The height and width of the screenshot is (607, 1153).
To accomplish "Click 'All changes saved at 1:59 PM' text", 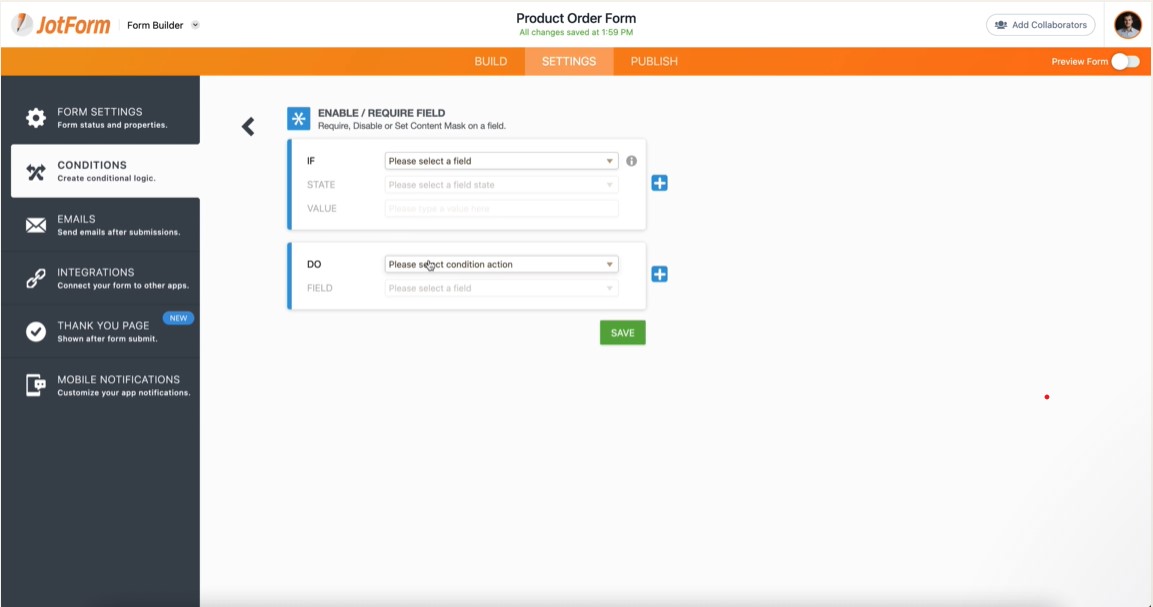I will tap(576, 32).
